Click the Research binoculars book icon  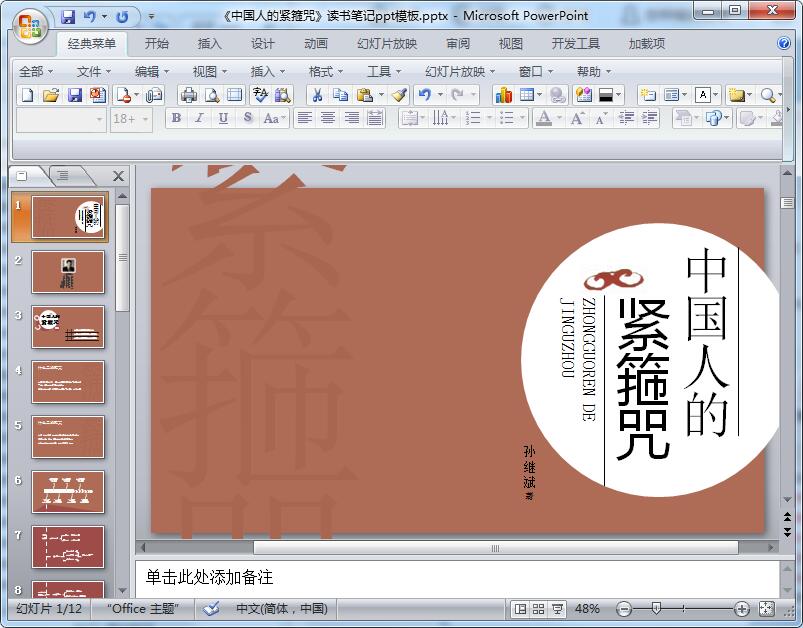coord(283,95)
